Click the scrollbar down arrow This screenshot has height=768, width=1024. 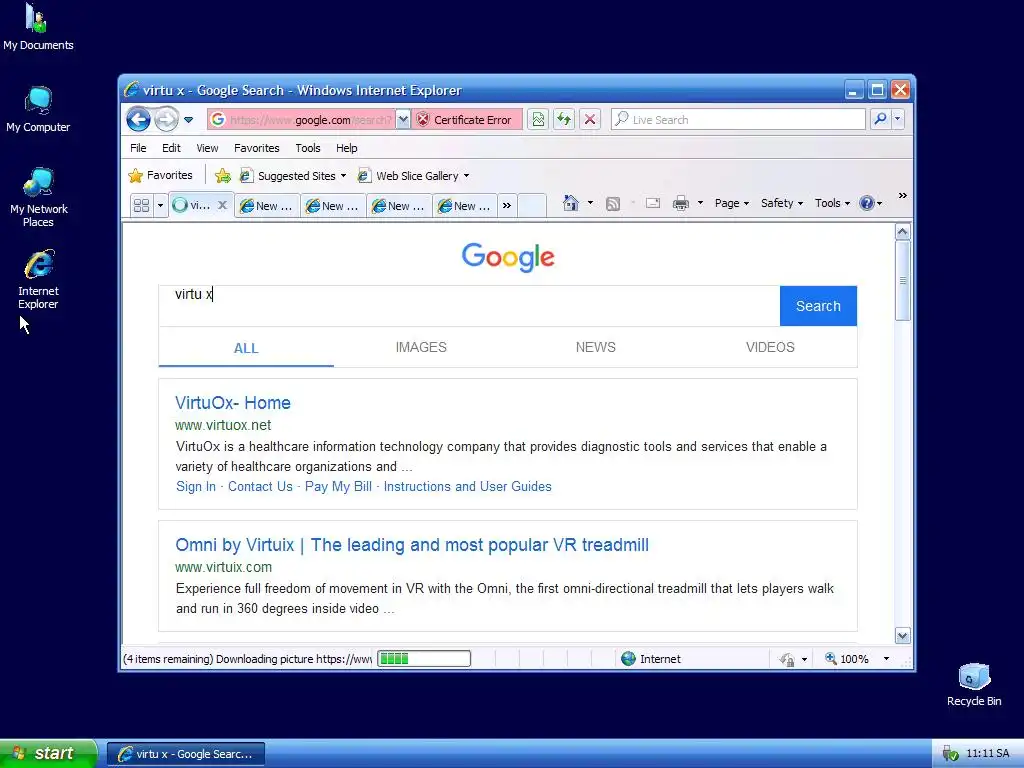click(x=903, y=635)
